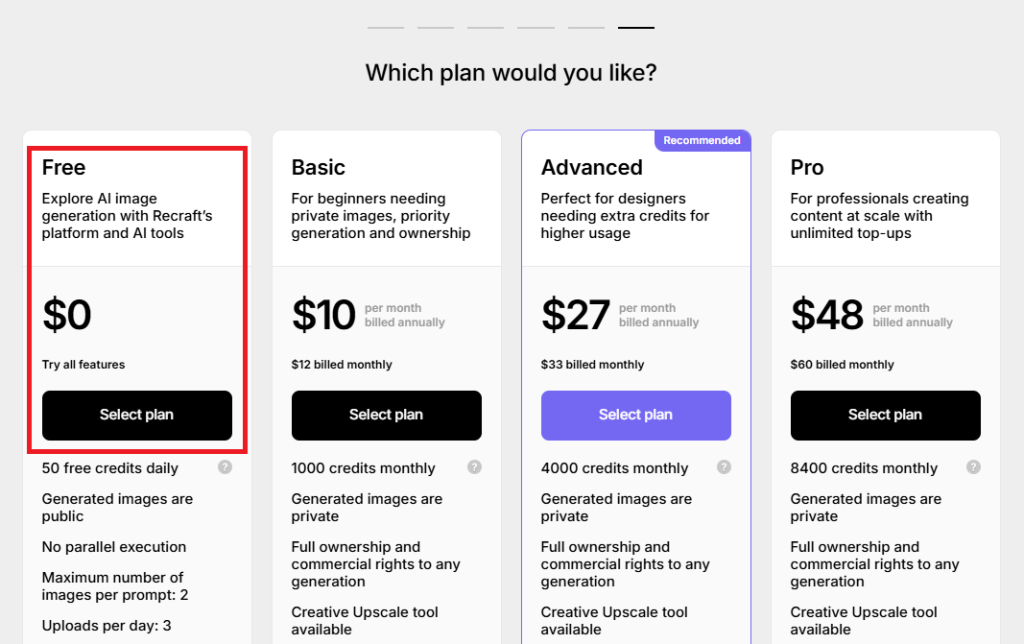Click the active sixth progress step indicator

click(x=636, y=27)
